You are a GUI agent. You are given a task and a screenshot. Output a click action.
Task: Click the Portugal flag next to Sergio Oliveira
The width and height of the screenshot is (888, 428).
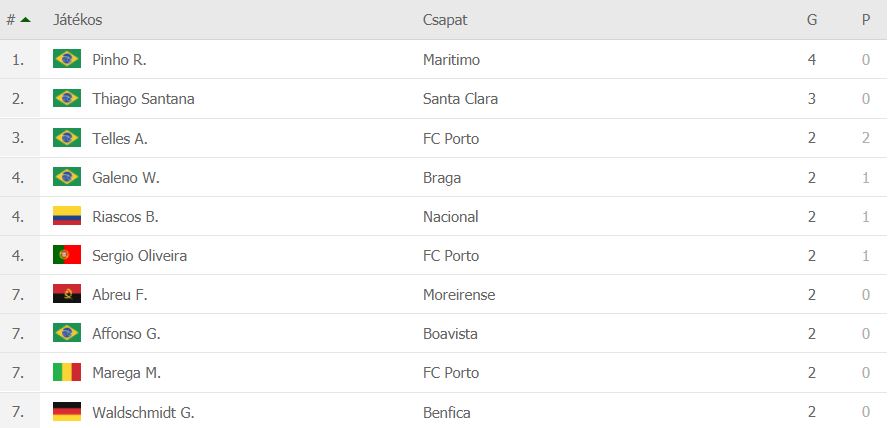coord(67,255)
